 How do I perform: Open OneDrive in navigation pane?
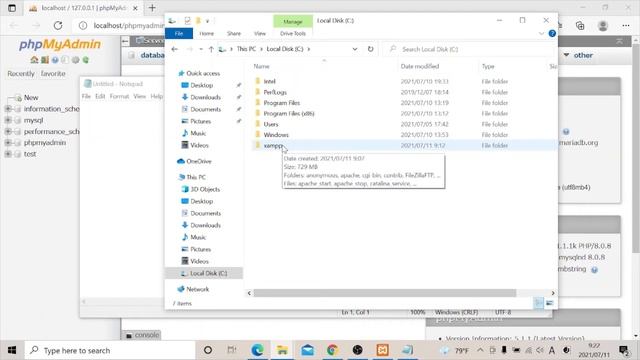[x=199, y=161]
